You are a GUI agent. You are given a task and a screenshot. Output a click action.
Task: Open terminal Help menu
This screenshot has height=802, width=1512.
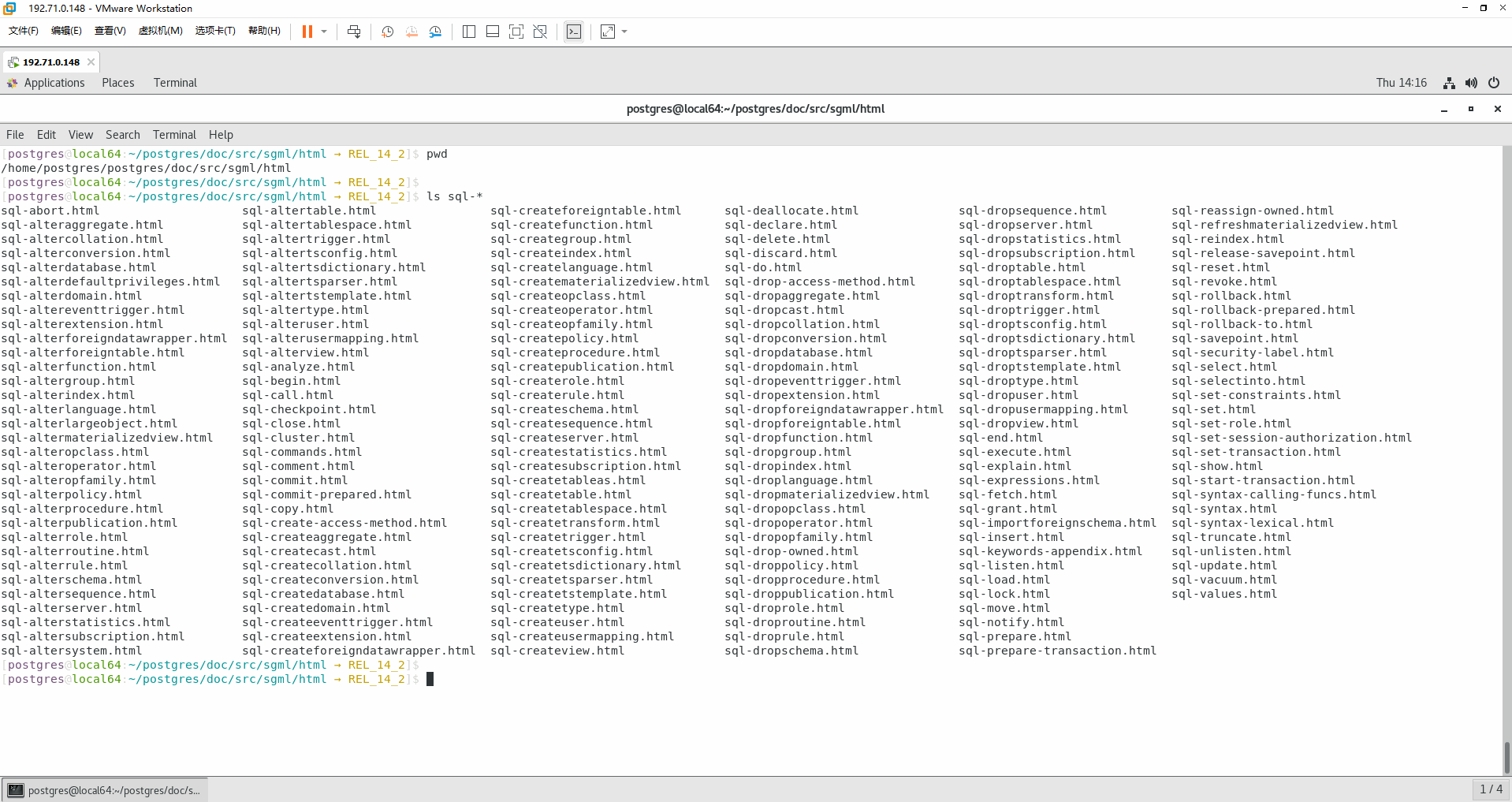pyautogui.click(x=221, y=135)
